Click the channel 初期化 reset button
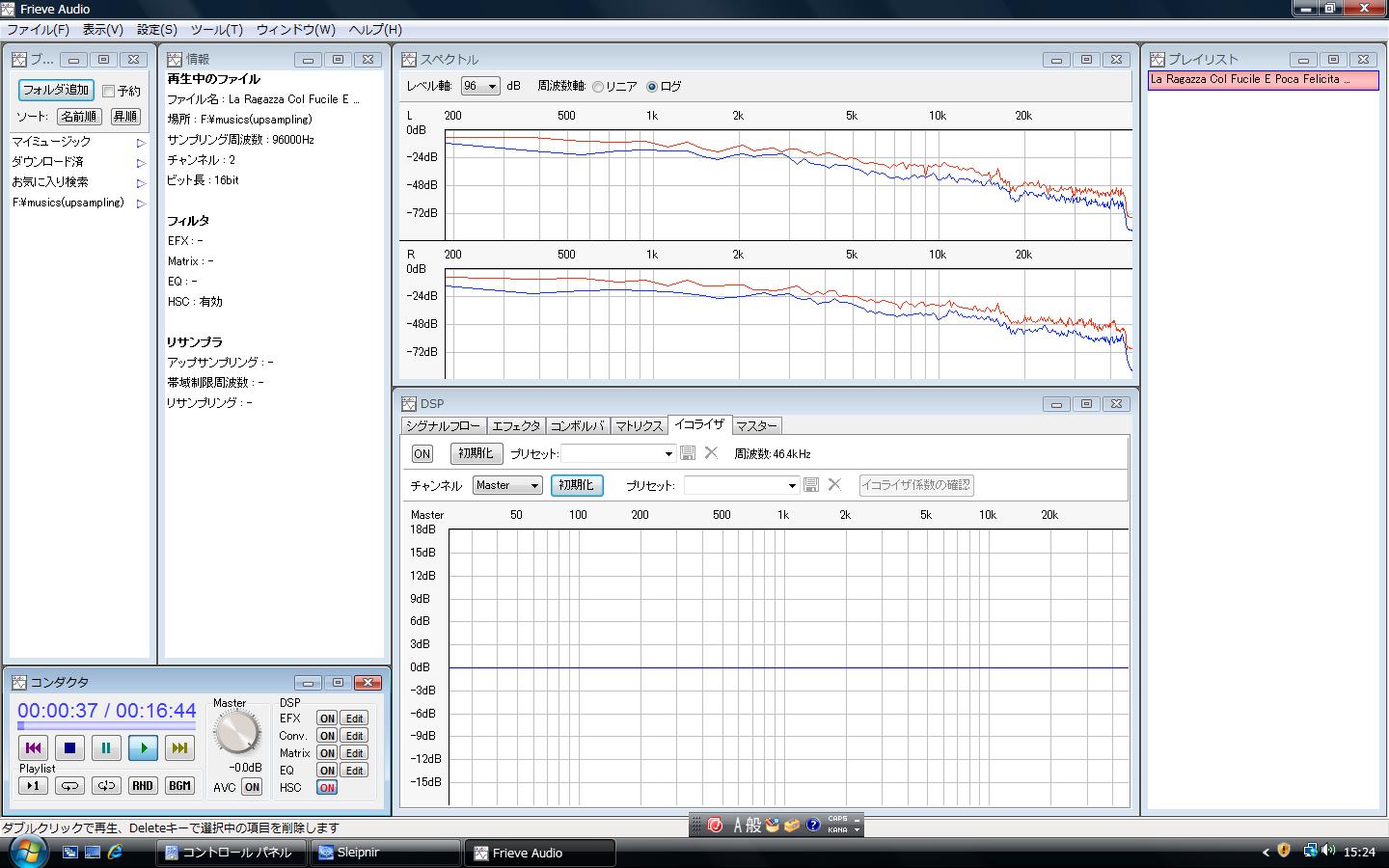1389x868 pixels. click(577, 485)
